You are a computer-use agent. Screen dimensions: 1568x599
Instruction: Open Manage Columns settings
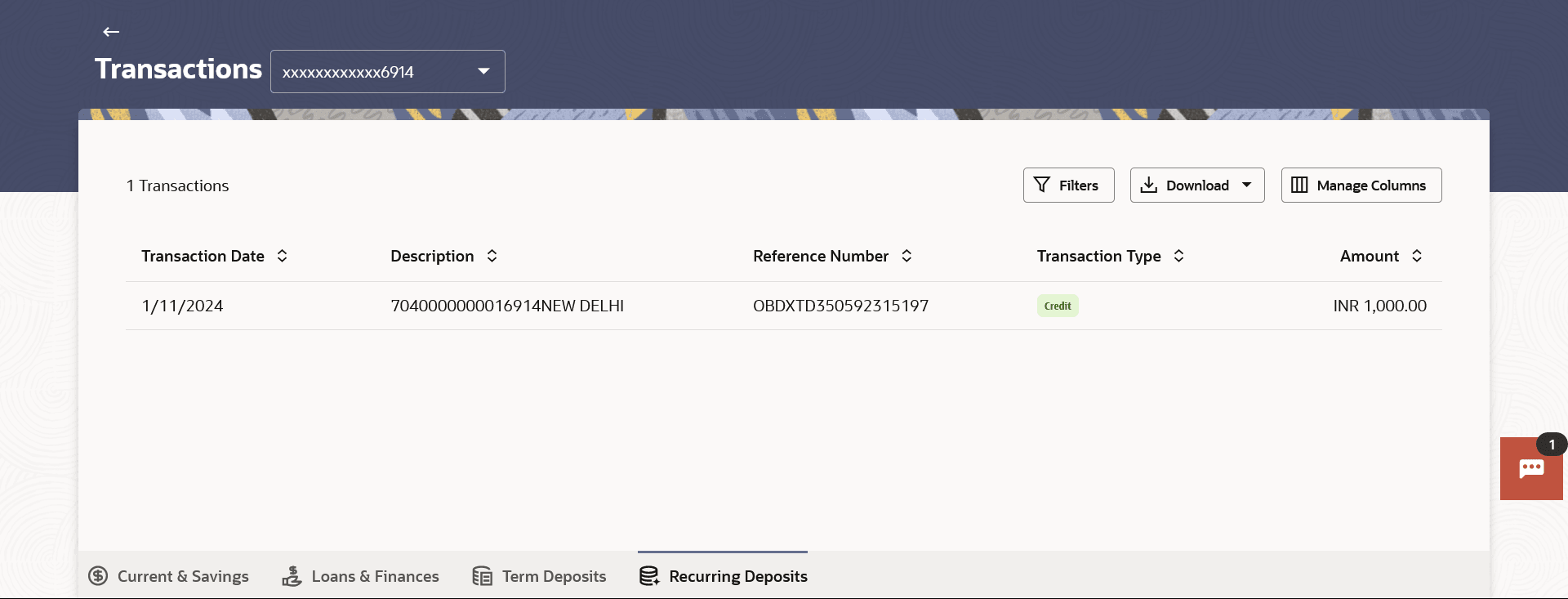coord(1361,186)
